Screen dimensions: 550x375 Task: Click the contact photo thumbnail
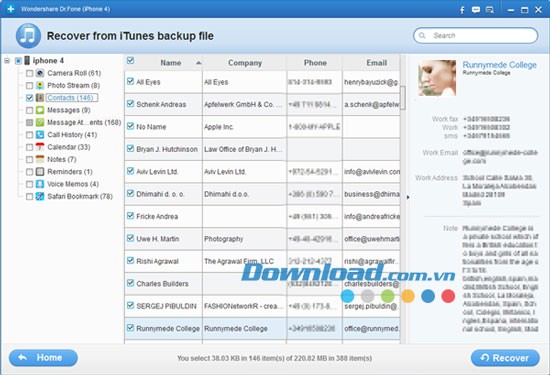click(437, 78)
